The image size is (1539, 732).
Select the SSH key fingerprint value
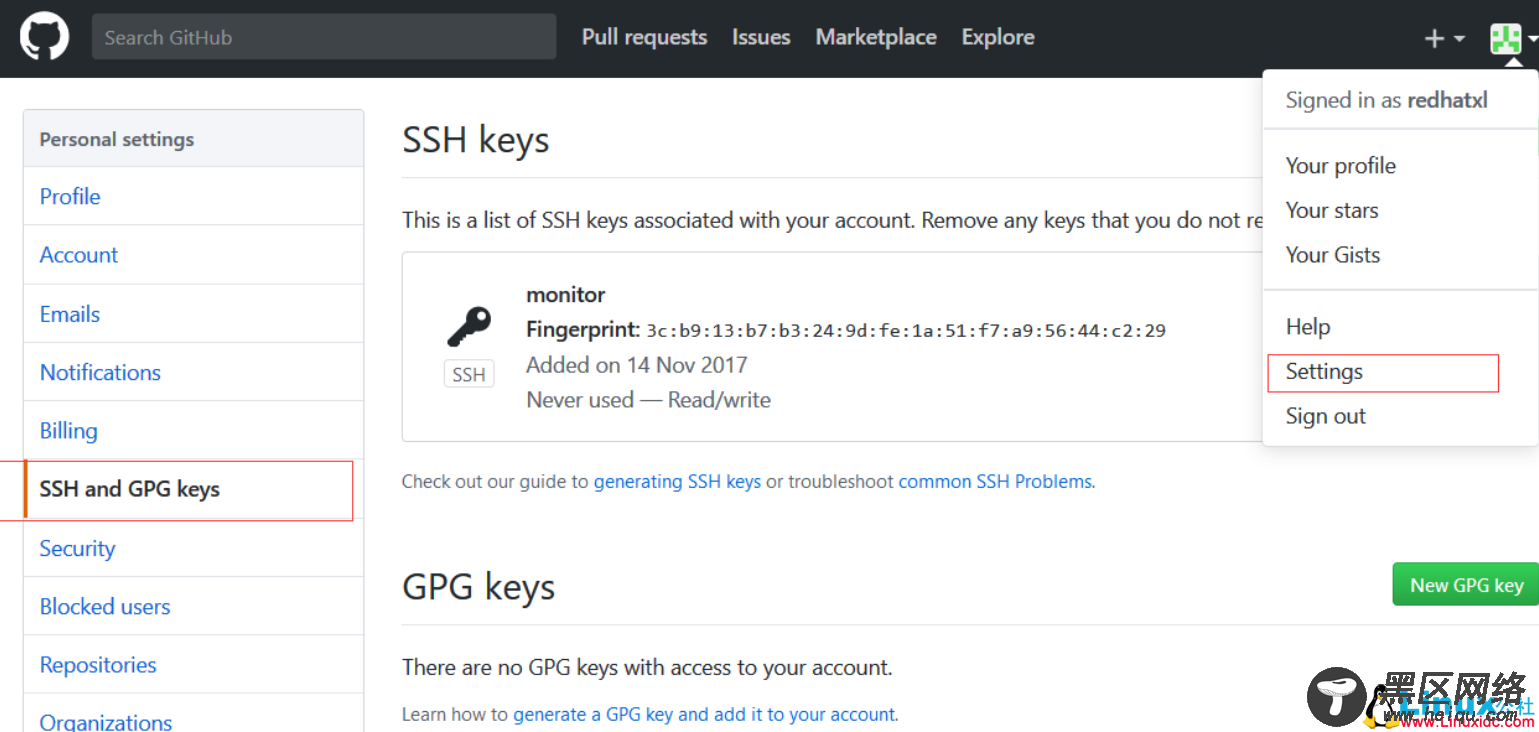tap(906, 330)
